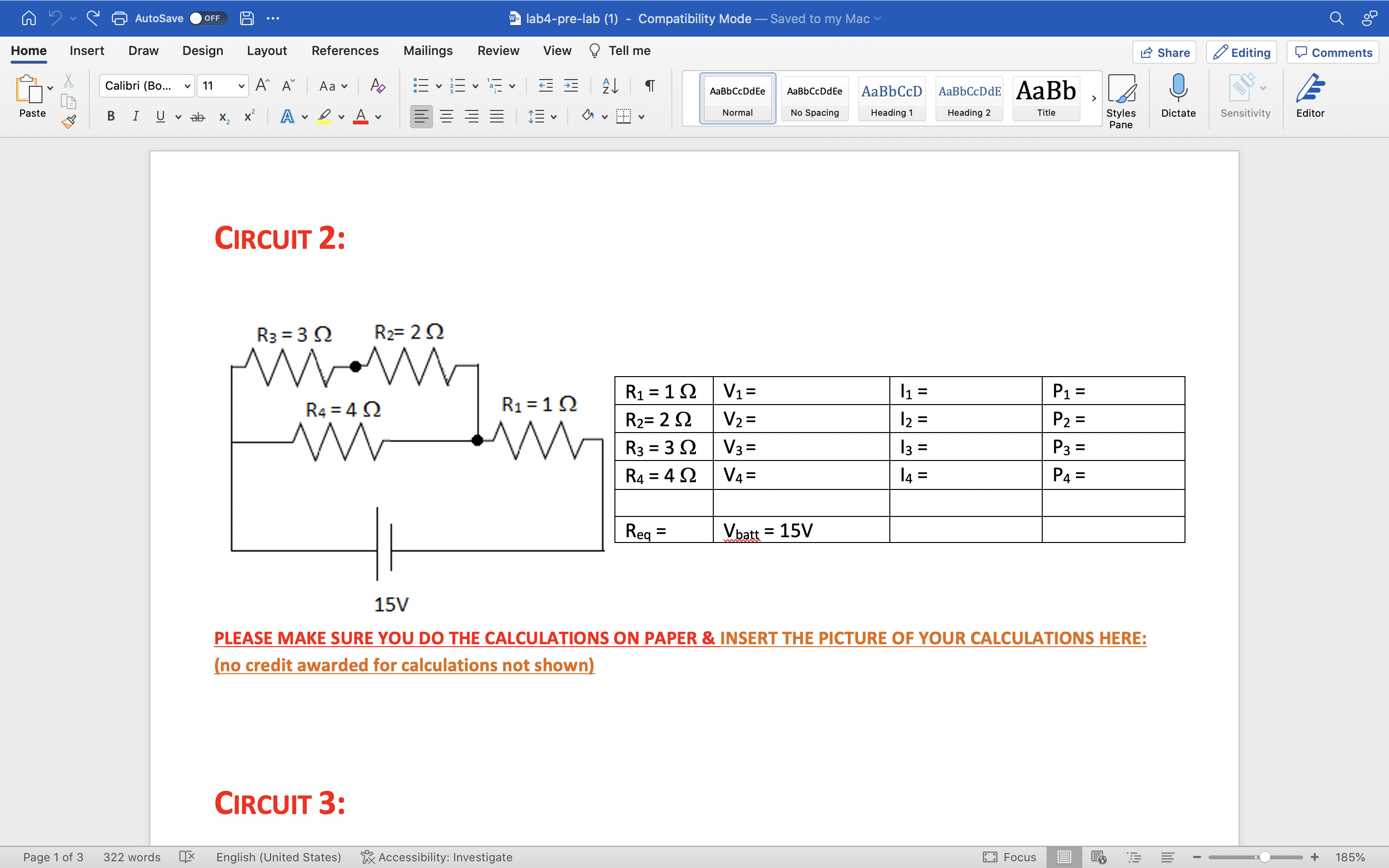
Task: Start Dictate microphone
Action: [1178, 96]
